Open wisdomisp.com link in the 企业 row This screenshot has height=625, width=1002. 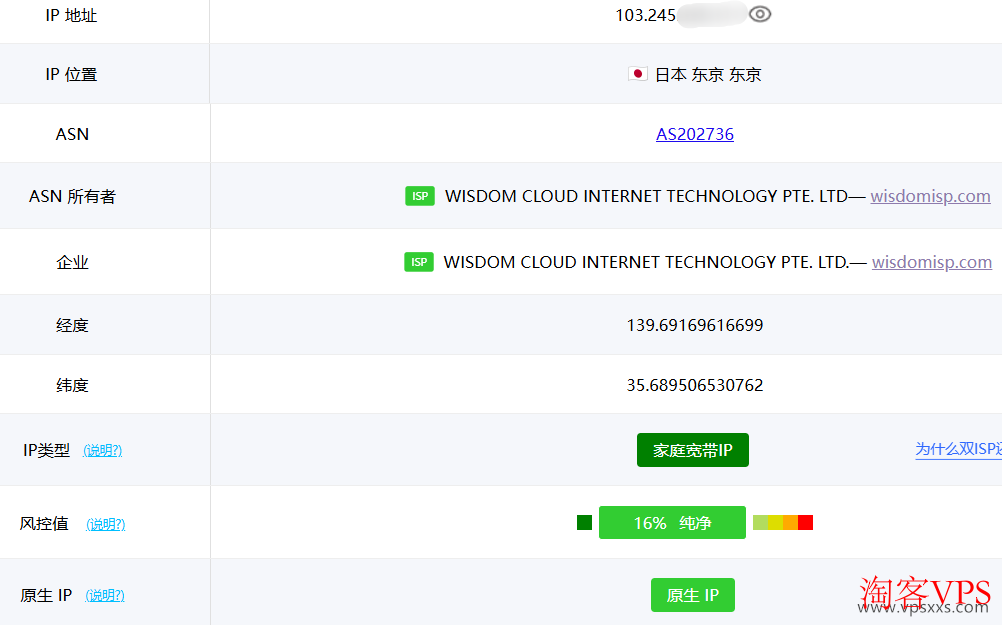pos(931,262)
